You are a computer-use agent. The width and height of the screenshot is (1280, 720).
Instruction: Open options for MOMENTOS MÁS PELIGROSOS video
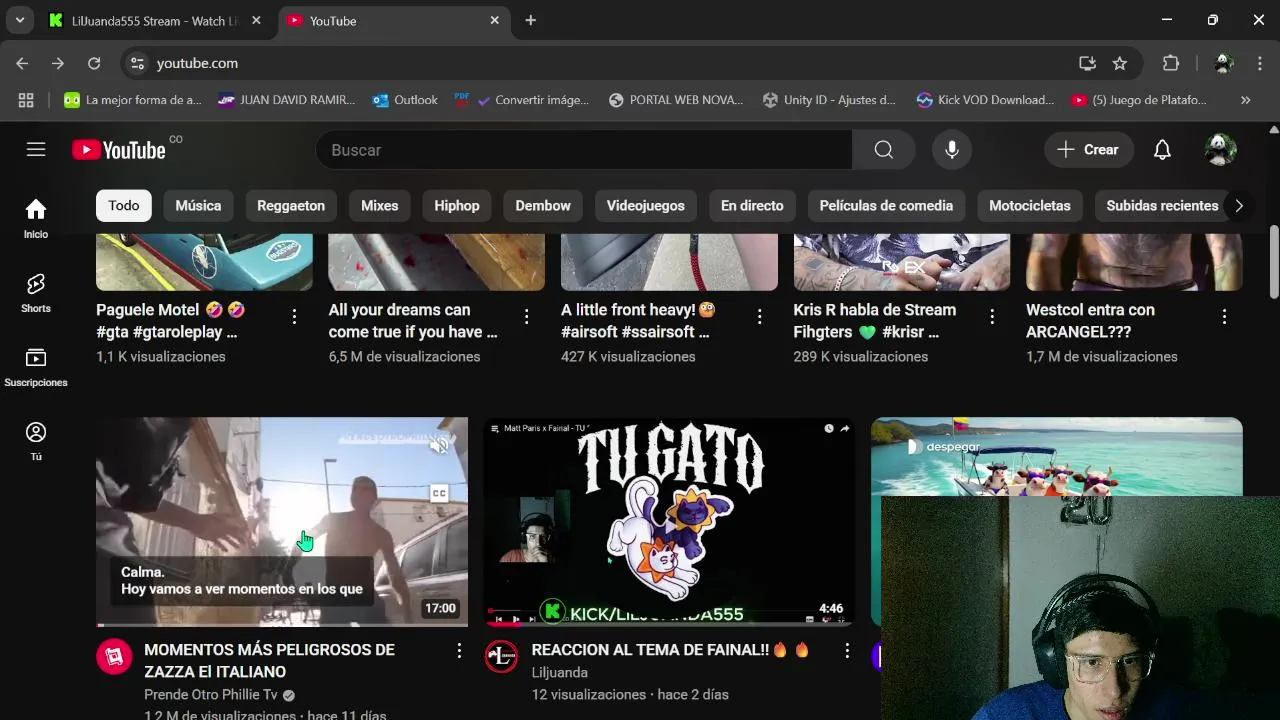pos(459,651)
